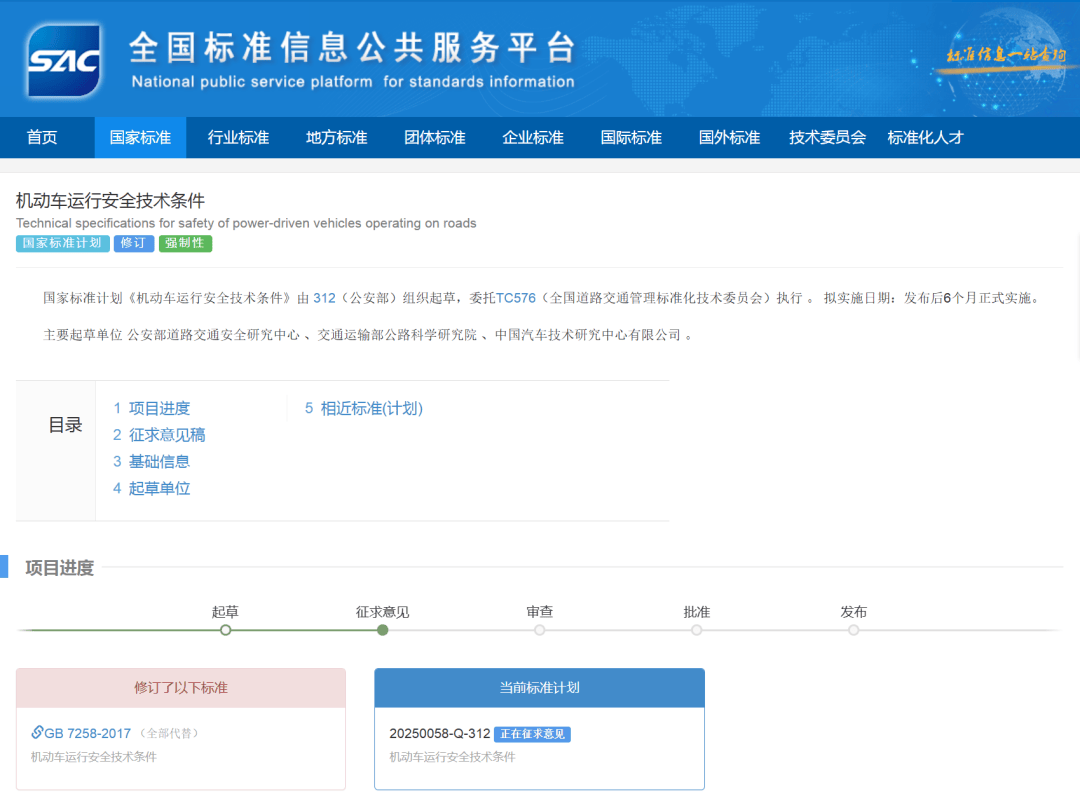Select the 发布 progress step marker
The image size is (1080, 808).
854,630
